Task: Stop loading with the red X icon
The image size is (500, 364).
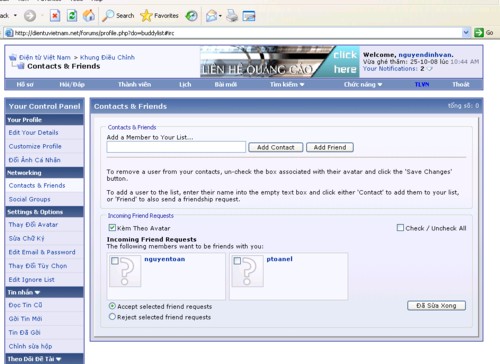Action: coord(55,16)
